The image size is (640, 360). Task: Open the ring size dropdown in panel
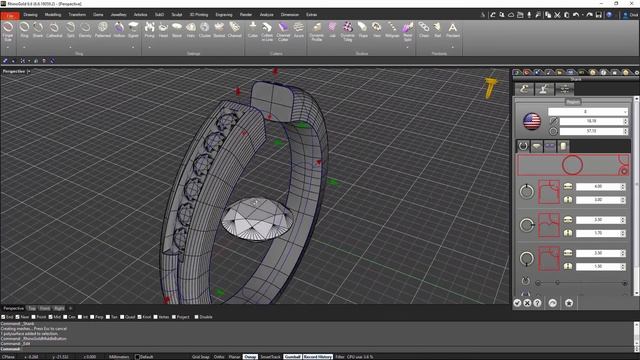pyautogui.click(x=587, y=111)
